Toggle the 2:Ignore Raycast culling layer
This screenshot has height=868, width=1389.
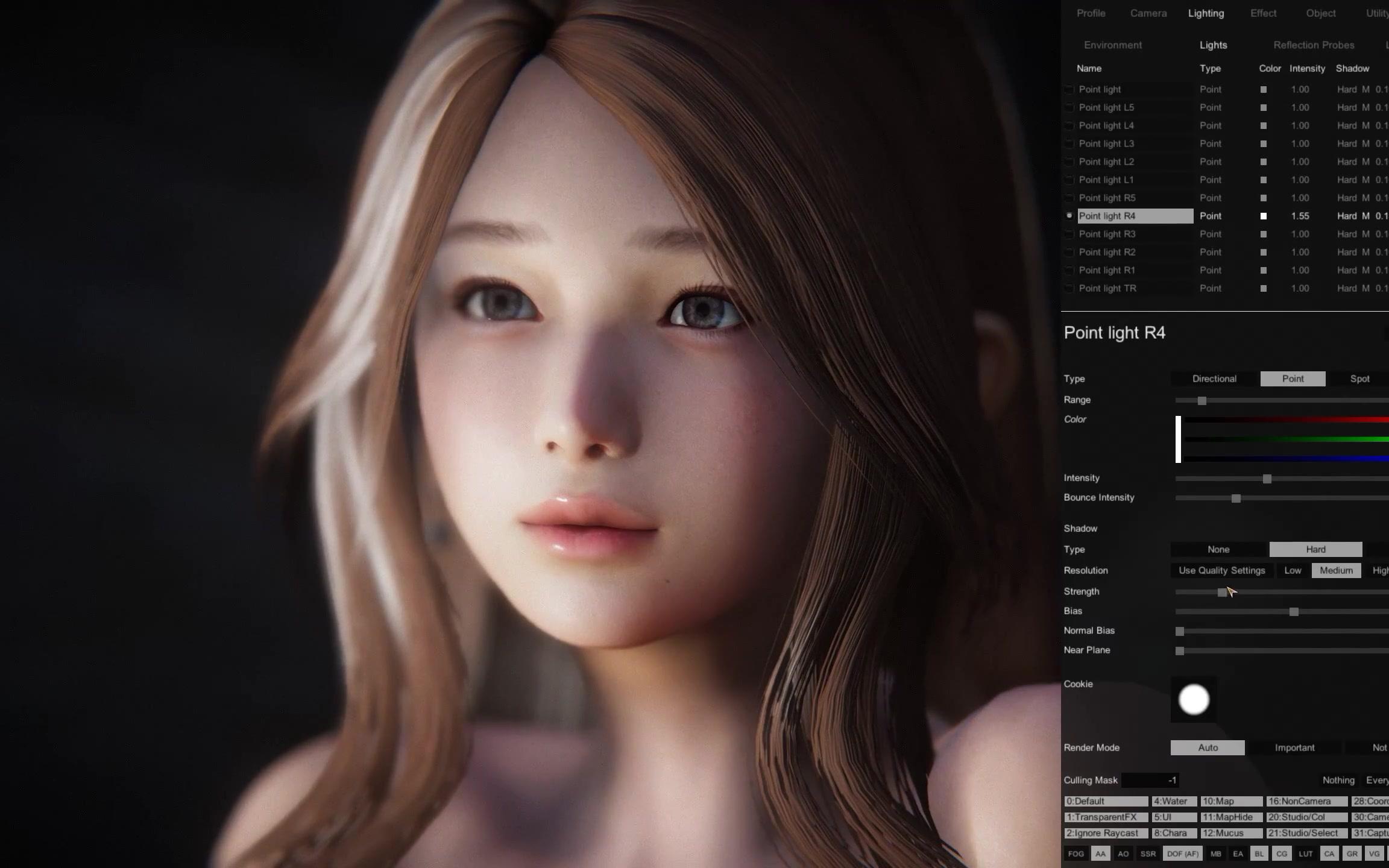(1106, 833)
